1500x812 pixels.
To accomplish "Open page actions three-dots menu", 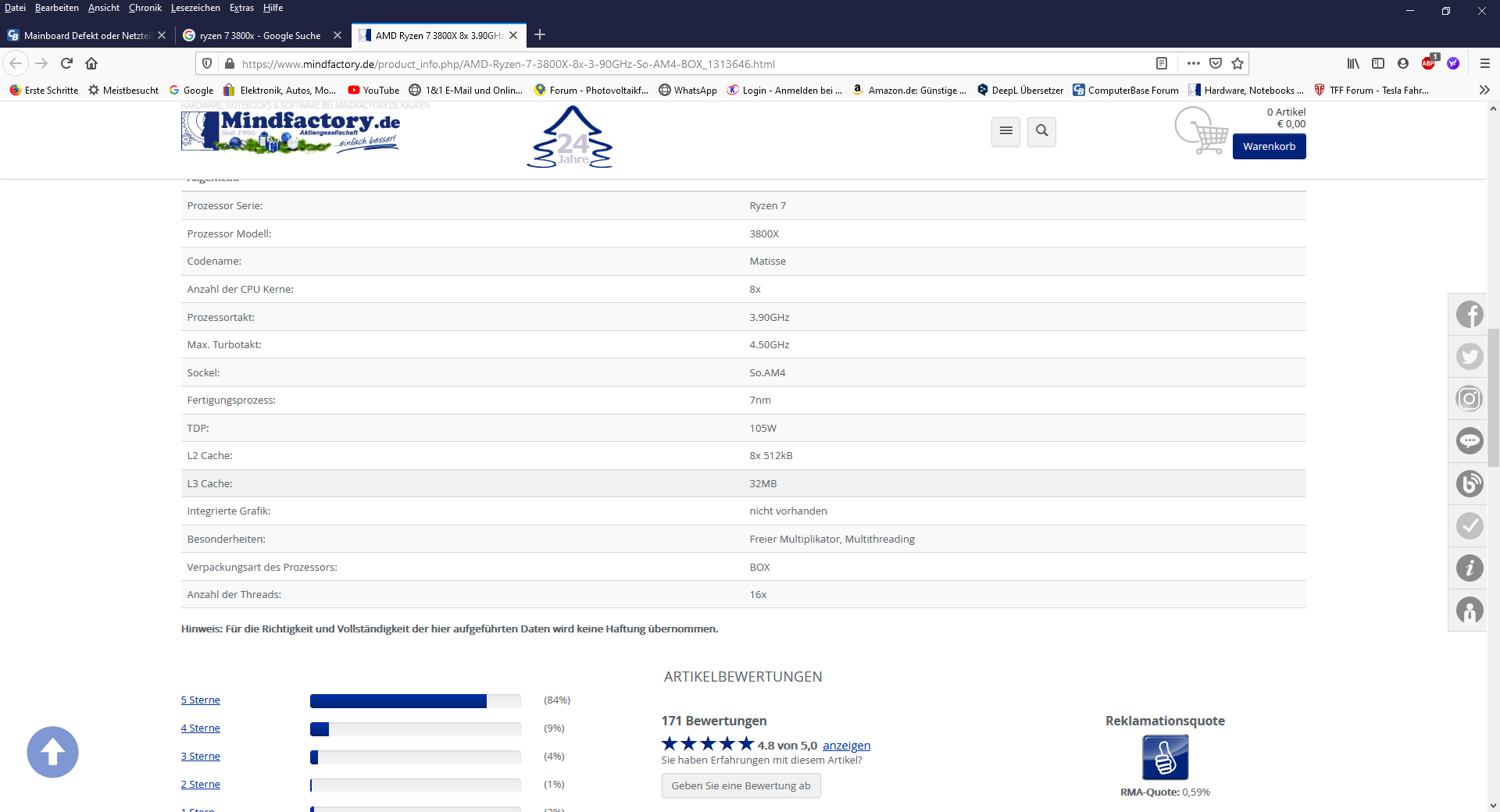I will tap(1194, 63).
